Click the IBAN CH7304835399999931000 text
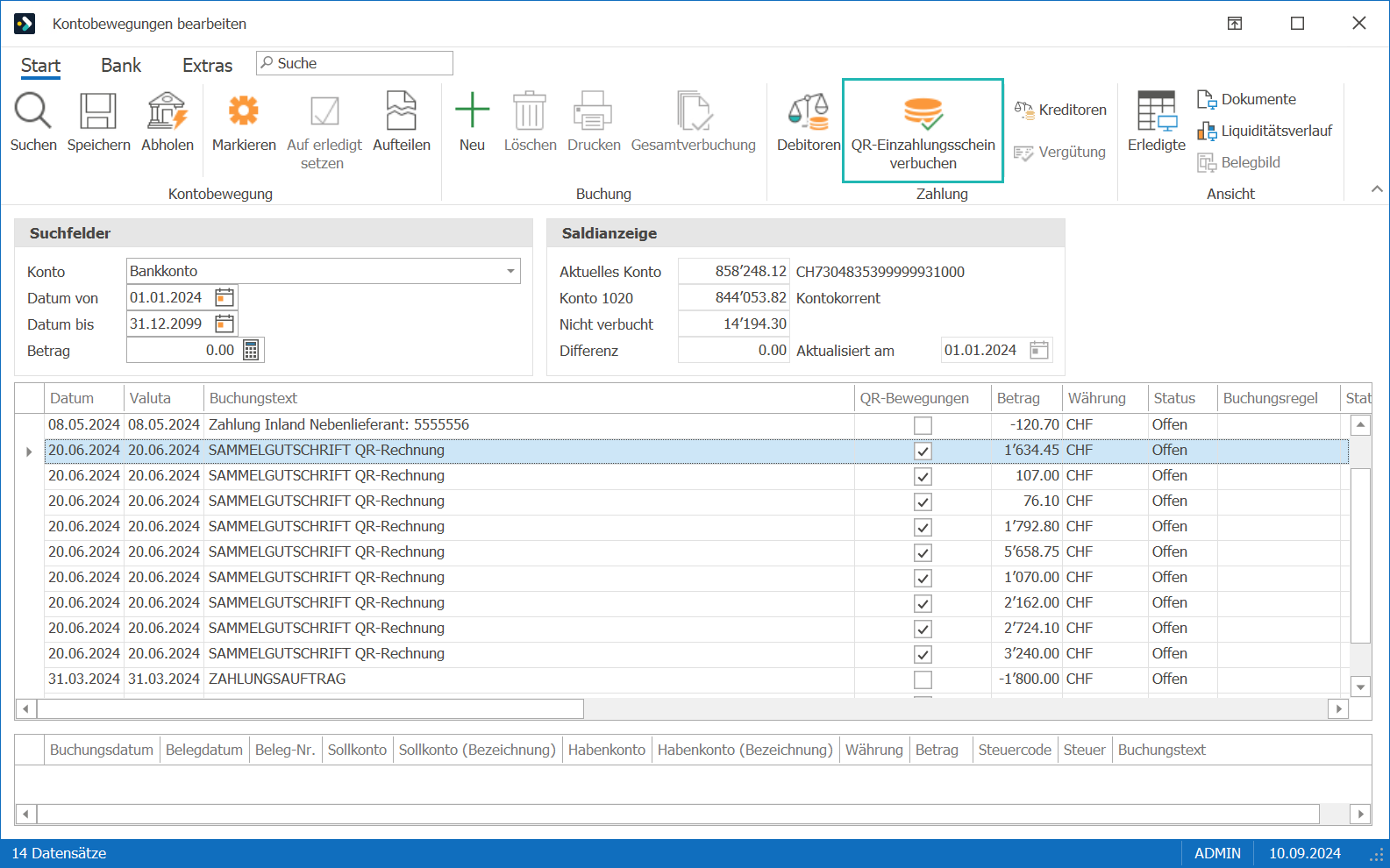Screen dimensions: 1390x868 tap(880, 272)
